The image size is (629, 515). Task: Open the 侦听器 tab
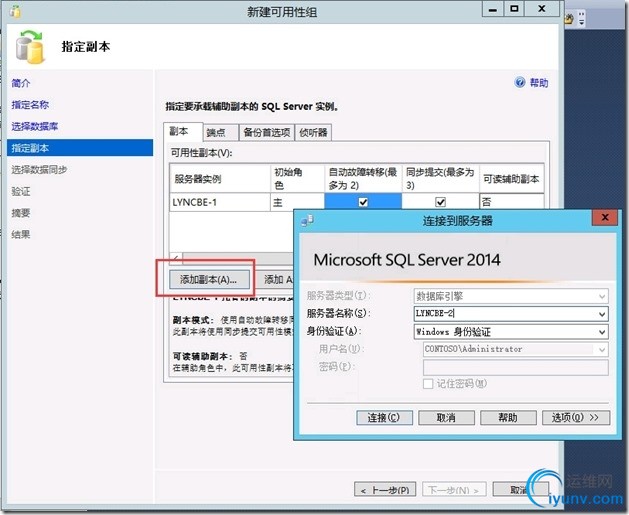click(x=313, y=132)
